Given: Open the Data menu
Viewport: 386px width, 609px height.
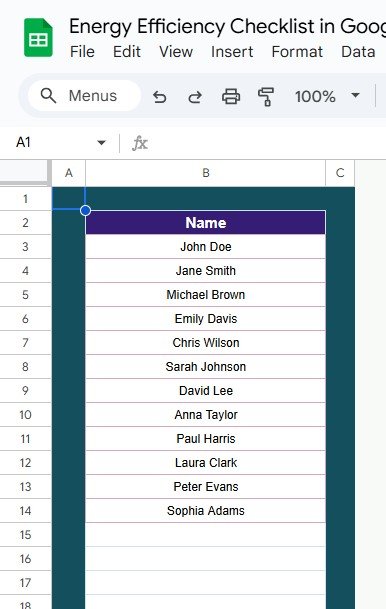Looking at the screenshot, I should coord(358,52).
